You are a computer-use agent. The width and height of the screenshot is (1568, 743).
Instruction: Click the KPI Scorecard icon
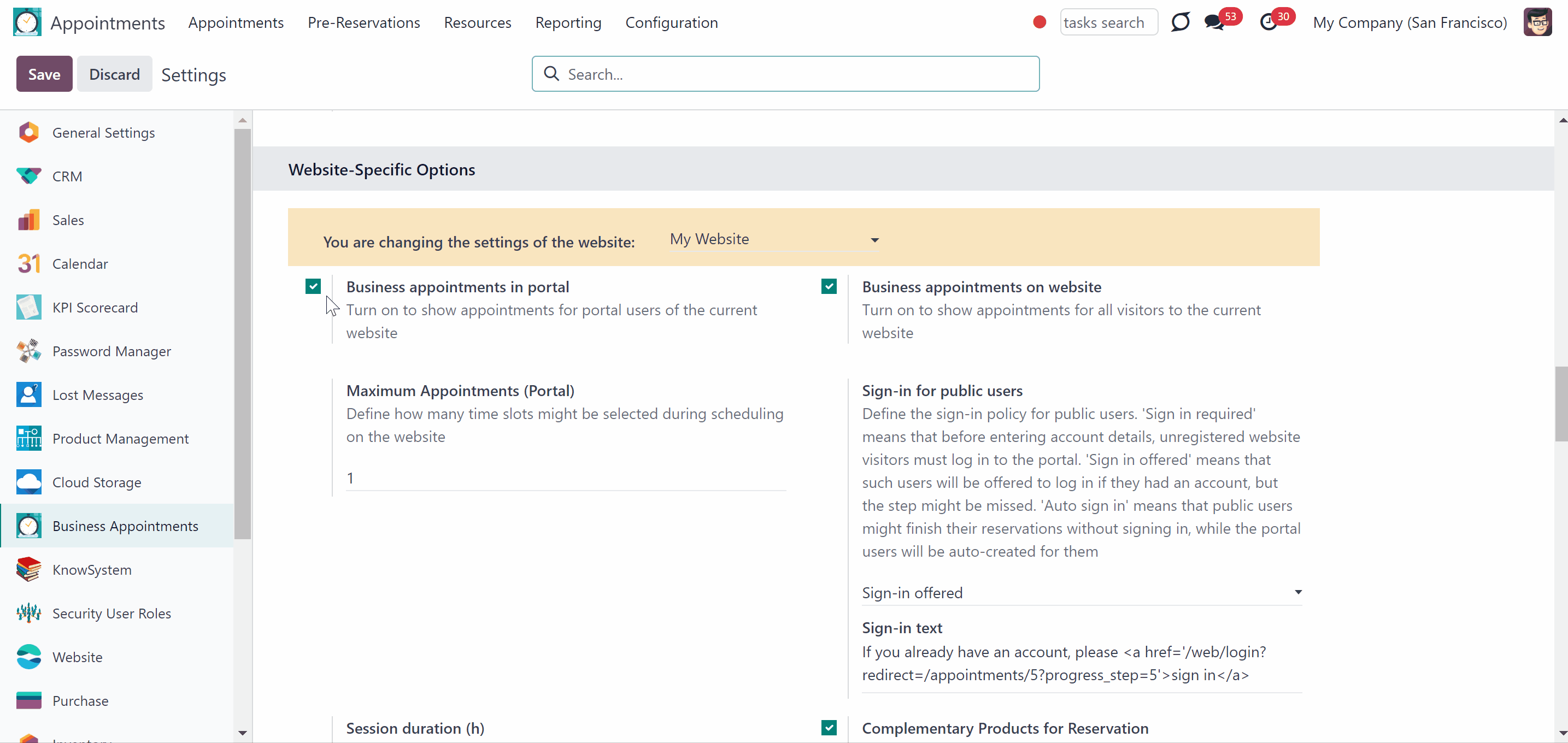[28, 307]
